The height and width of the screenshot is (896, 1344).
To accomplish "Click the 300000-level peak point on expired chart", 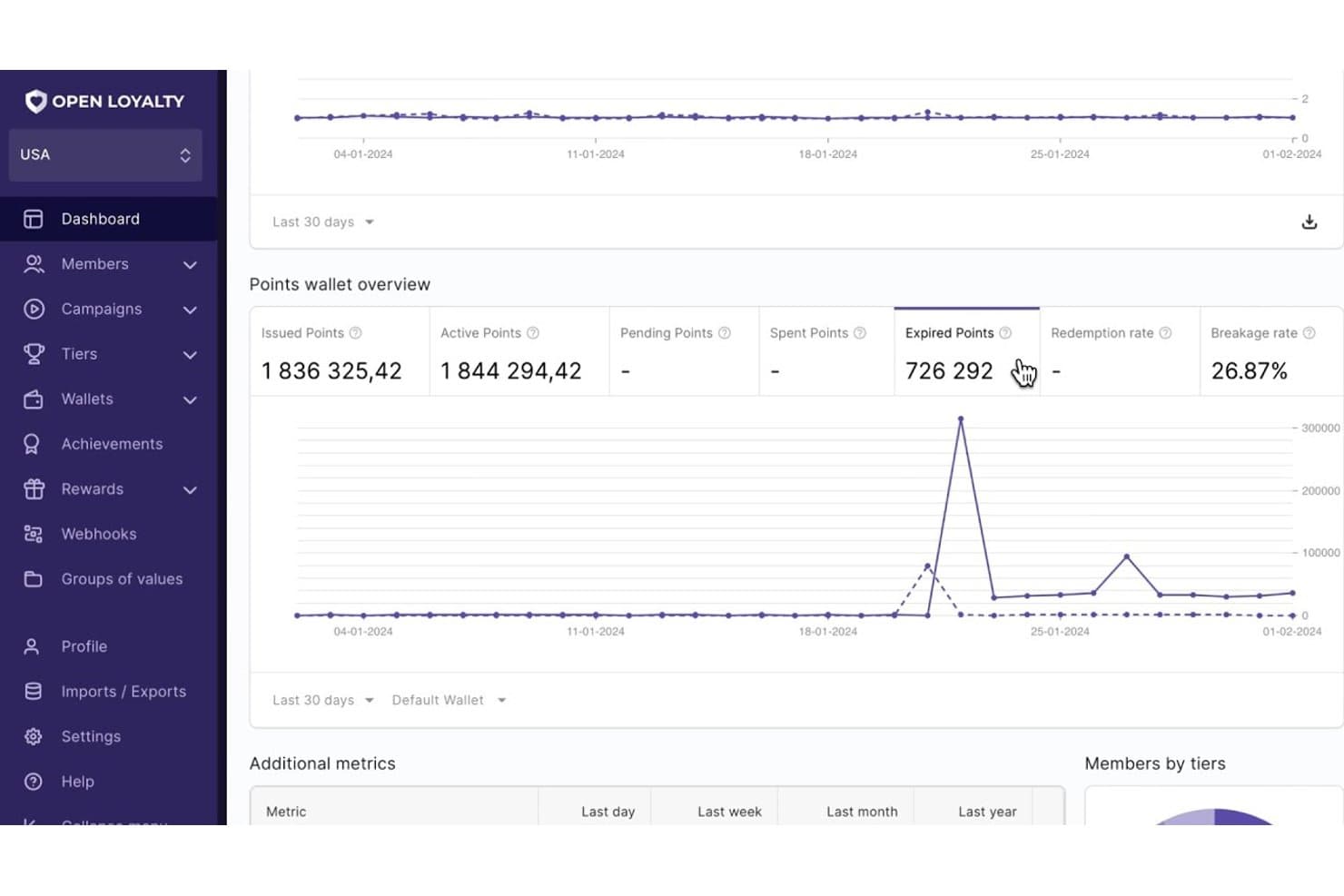I will coord(961,419).
